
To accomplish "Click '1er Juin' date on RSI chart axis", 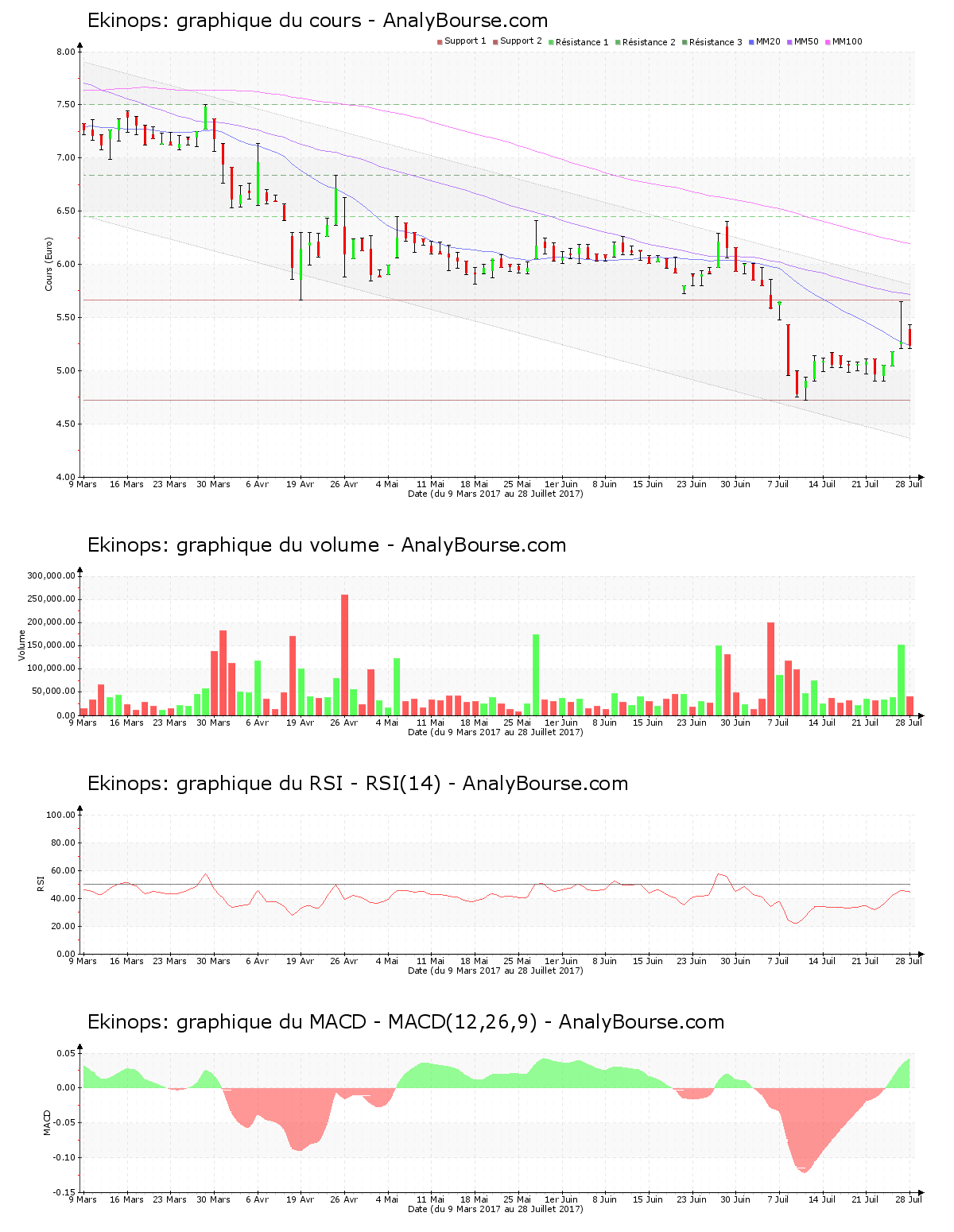I will pyautogui.click(x=561, y=961).
